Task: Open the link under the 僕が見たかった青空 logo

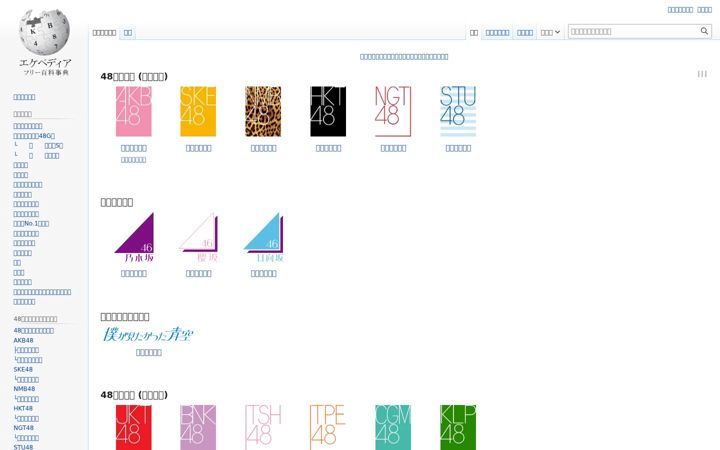Action: pos(148,353)
